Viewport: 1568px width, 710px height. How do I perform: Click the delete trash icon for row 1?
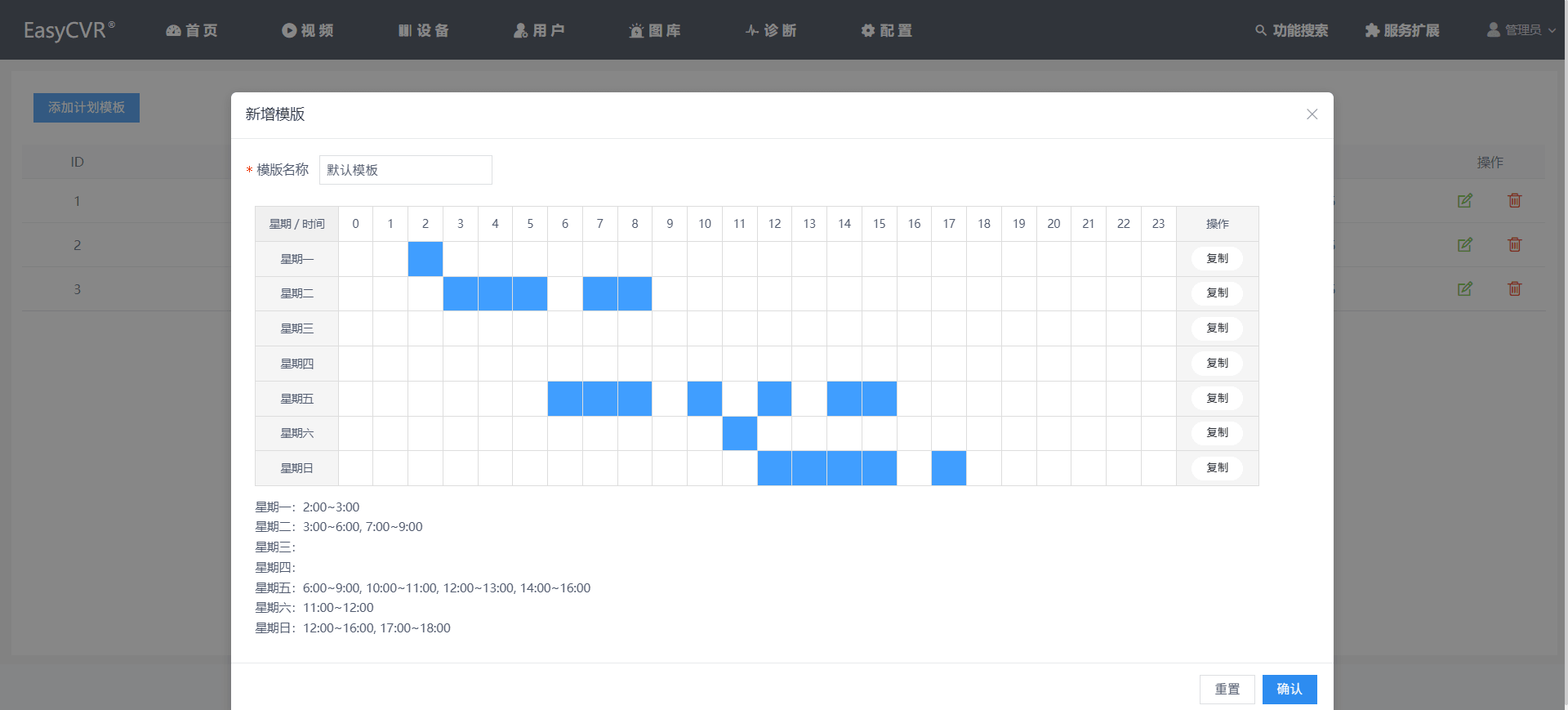[1514, 201]
